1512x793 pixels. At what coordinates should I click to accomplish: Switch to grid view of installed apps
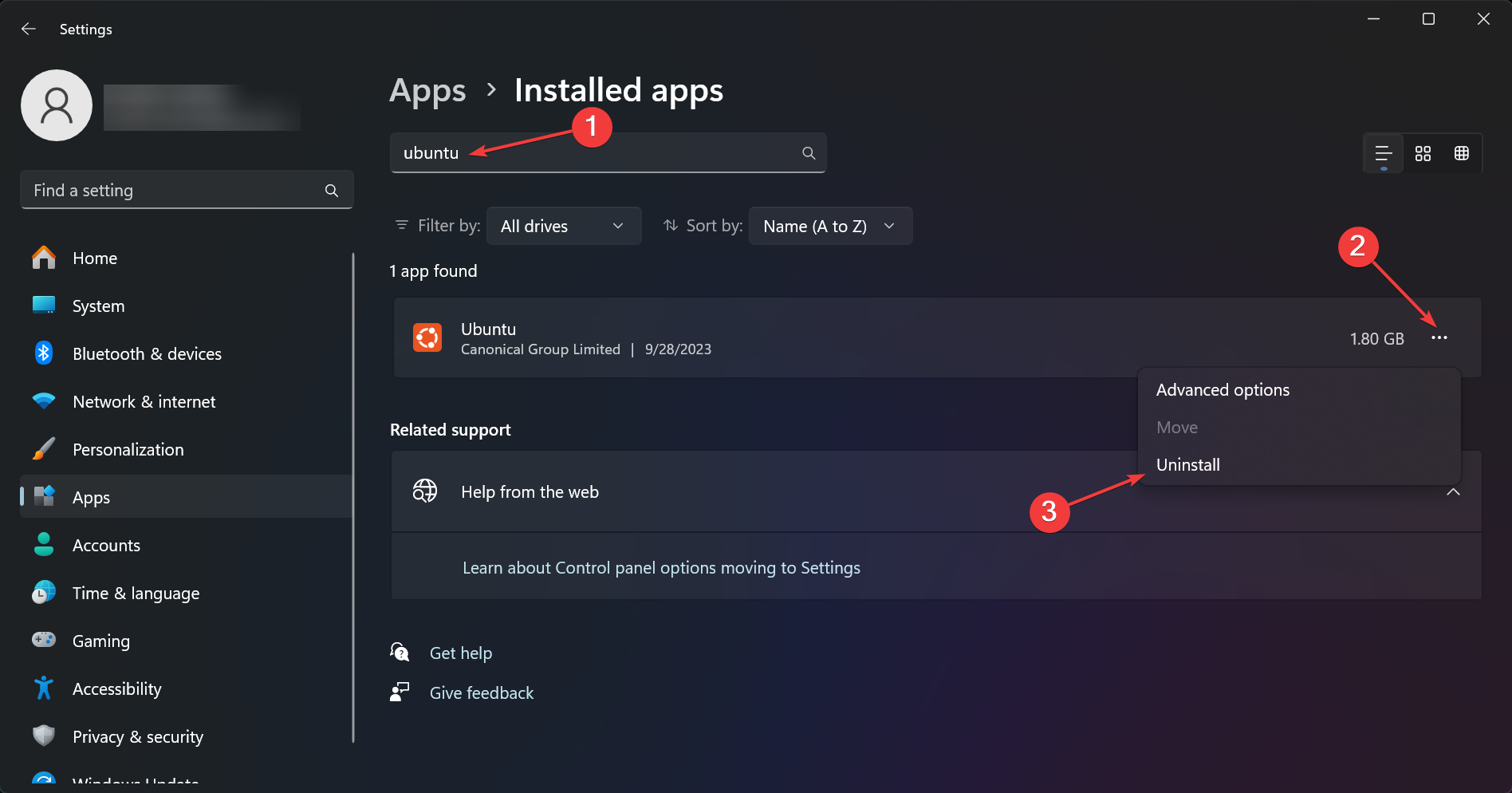tap(1462, 152)
